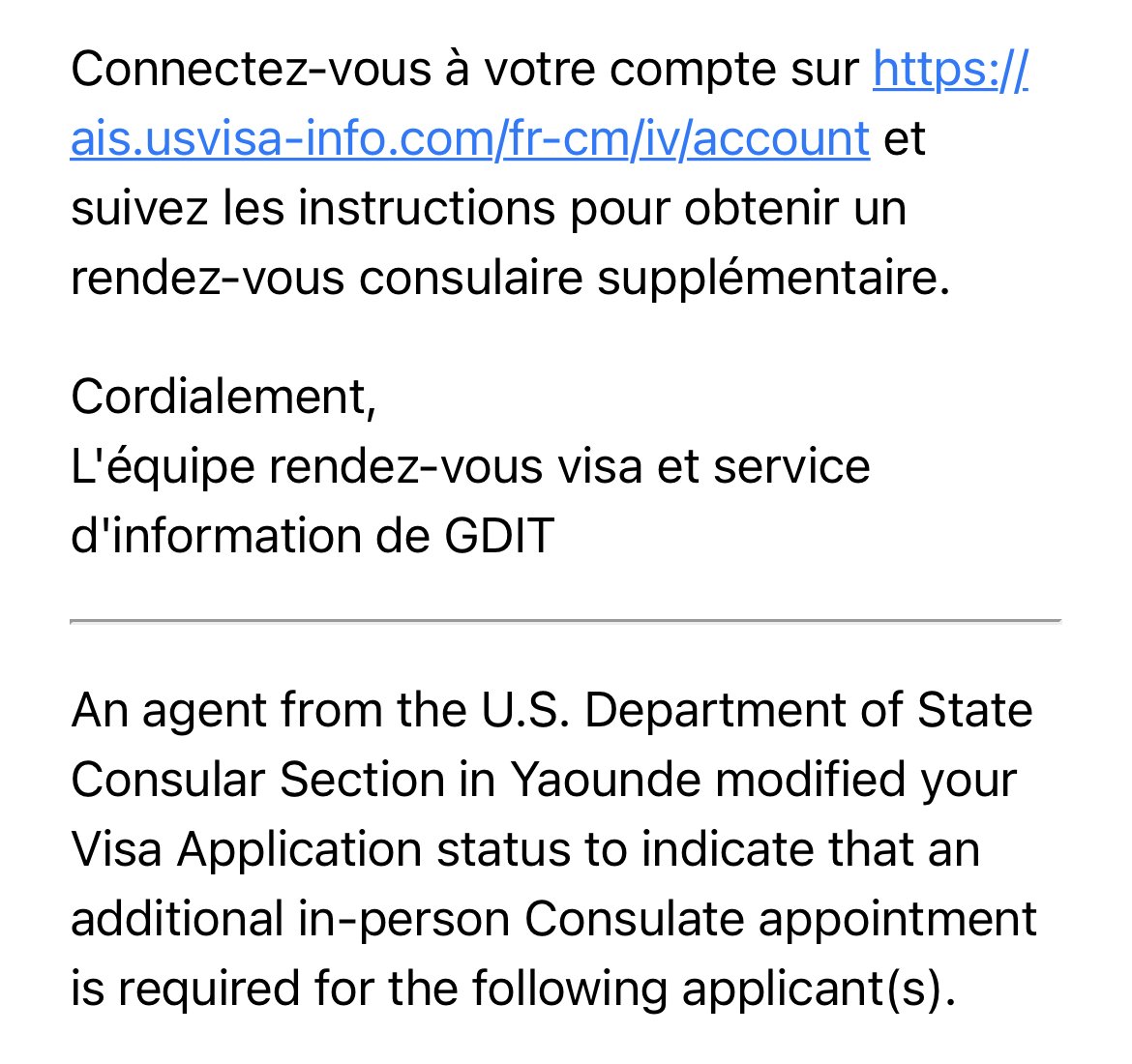
Task: Open the ais.usvisa-info.com/fr-cm/iv/account link
Action: click(469, 138)
